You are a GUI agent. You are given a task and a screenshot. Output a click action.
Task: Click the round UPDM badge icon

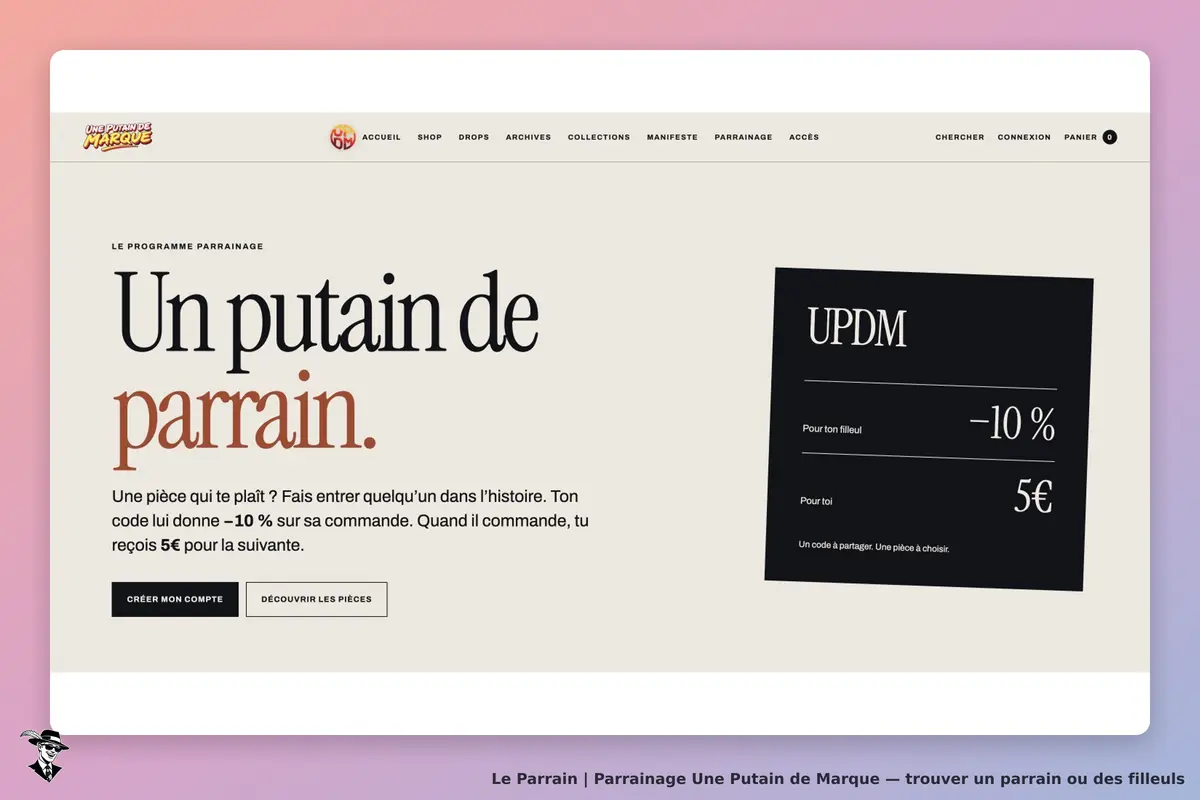pyautogui.click(x=342, y=137)
